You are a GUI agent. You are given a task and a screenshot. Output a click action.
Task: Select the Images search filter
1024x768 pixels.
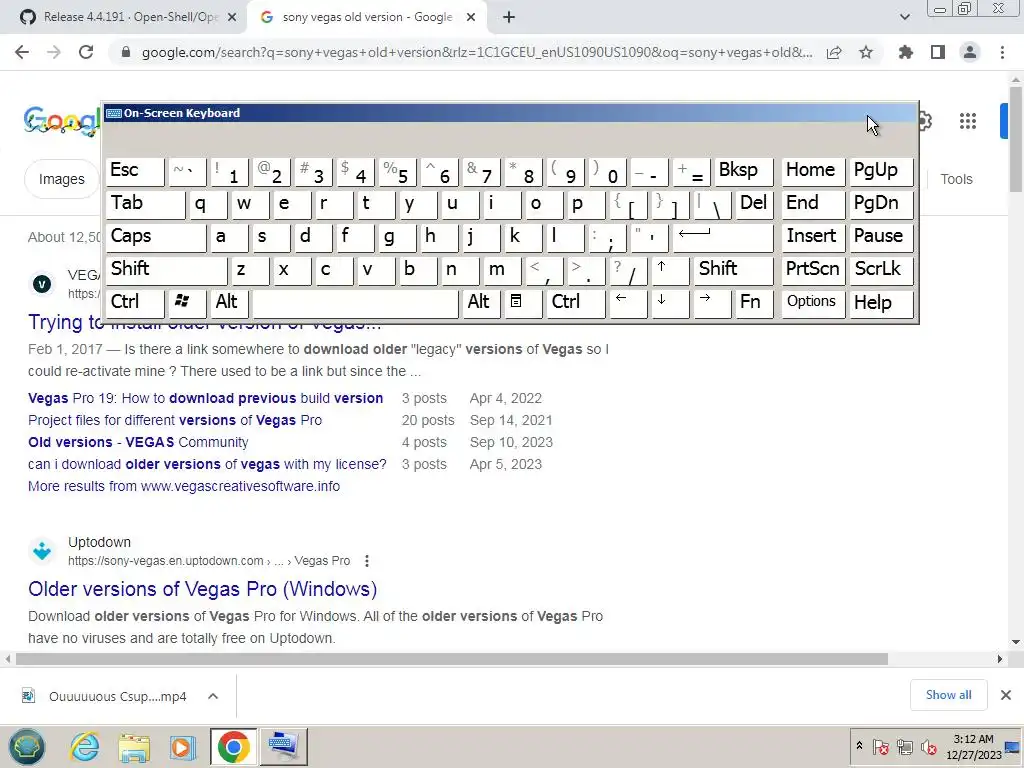click(61, 179)
